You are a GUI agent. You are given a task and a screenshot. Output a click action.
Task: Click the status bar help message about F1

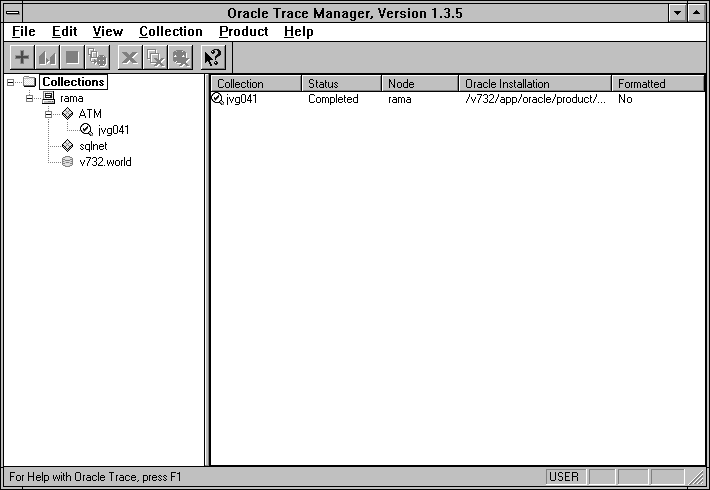click(x=95, y=477)
